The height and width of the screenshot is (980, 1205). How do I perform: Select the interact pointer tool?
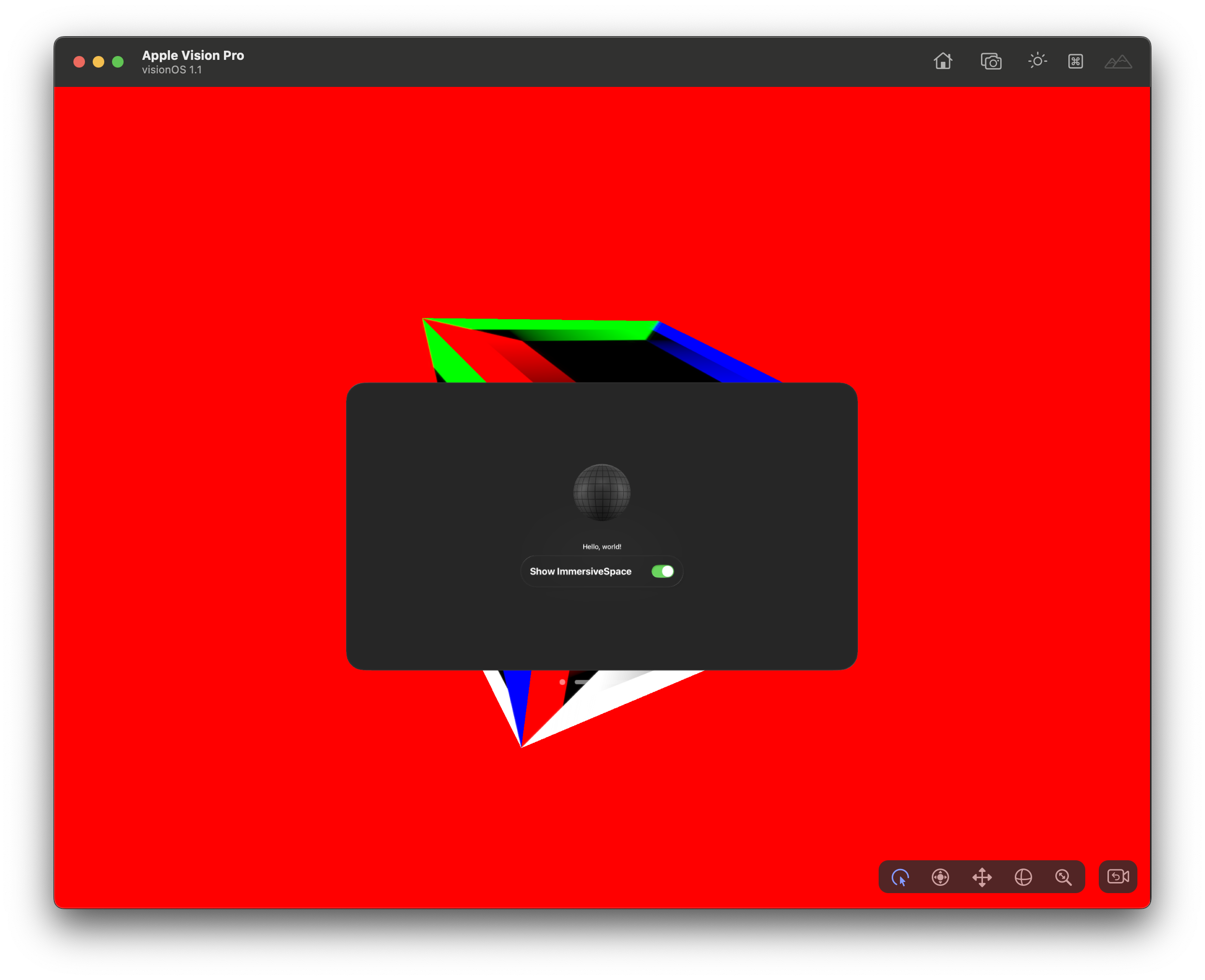click(900, 877)
